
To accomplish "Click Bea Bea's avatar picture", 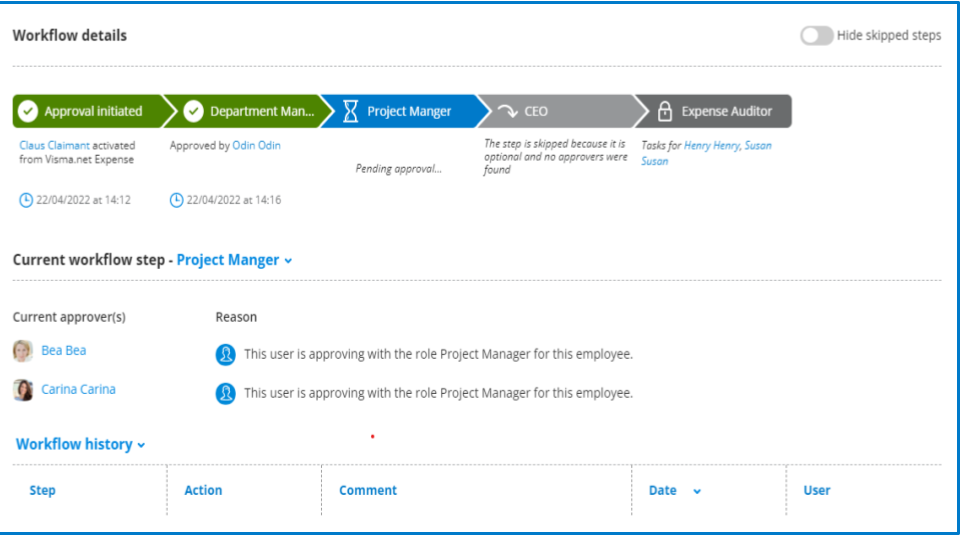I will pos(23,351).
